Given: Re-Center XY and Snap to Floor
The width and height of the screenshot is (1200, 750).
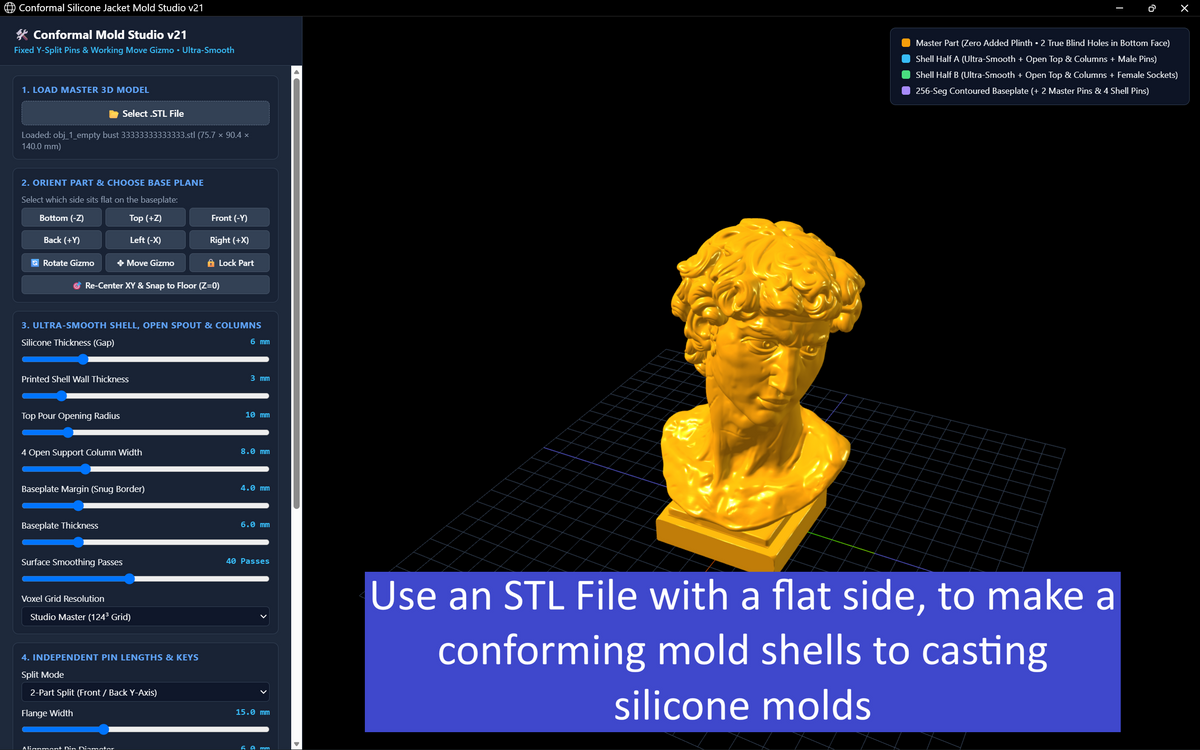Looking at the screenshot, I should click(145, 285).
